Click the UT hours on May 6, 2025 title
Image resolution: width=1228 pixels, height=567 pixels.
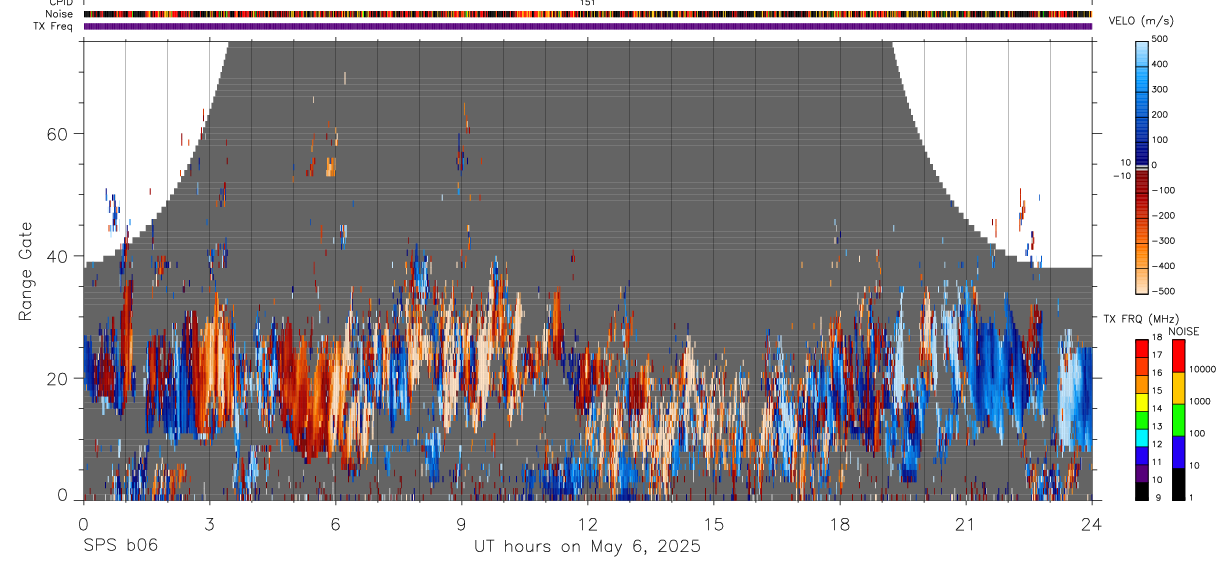587,547
